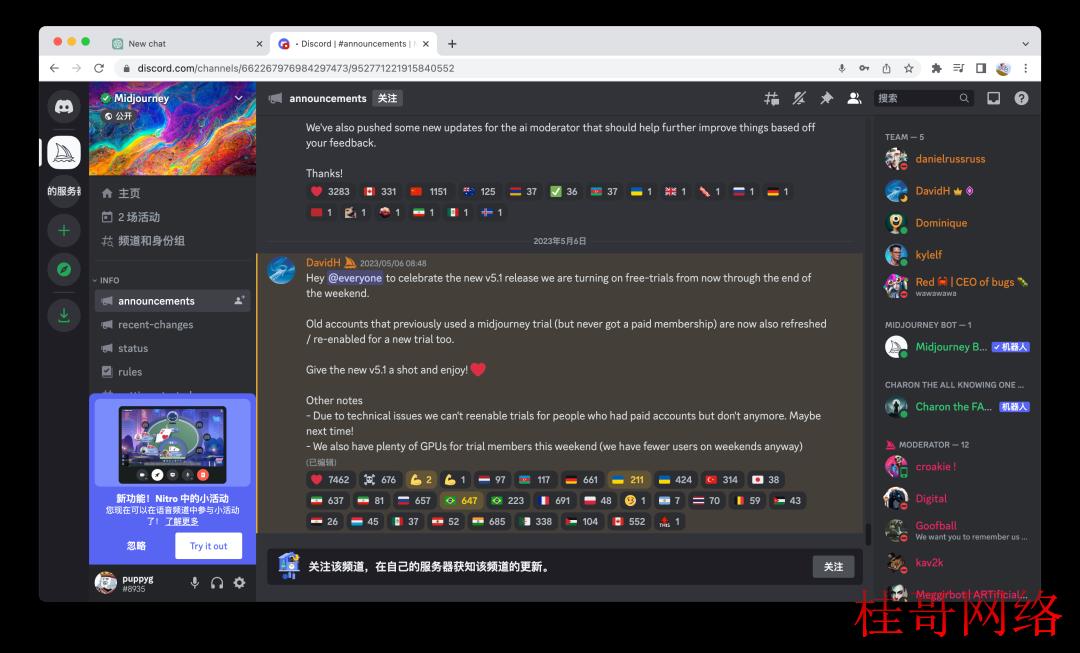Toggle the heart reaction with 3283
1080x653 pixels.
tap(330, 191)
